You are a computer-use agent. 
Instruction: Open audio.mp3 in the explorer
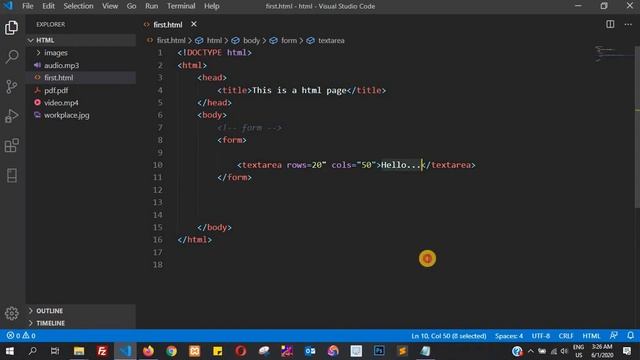click(81, 65)
